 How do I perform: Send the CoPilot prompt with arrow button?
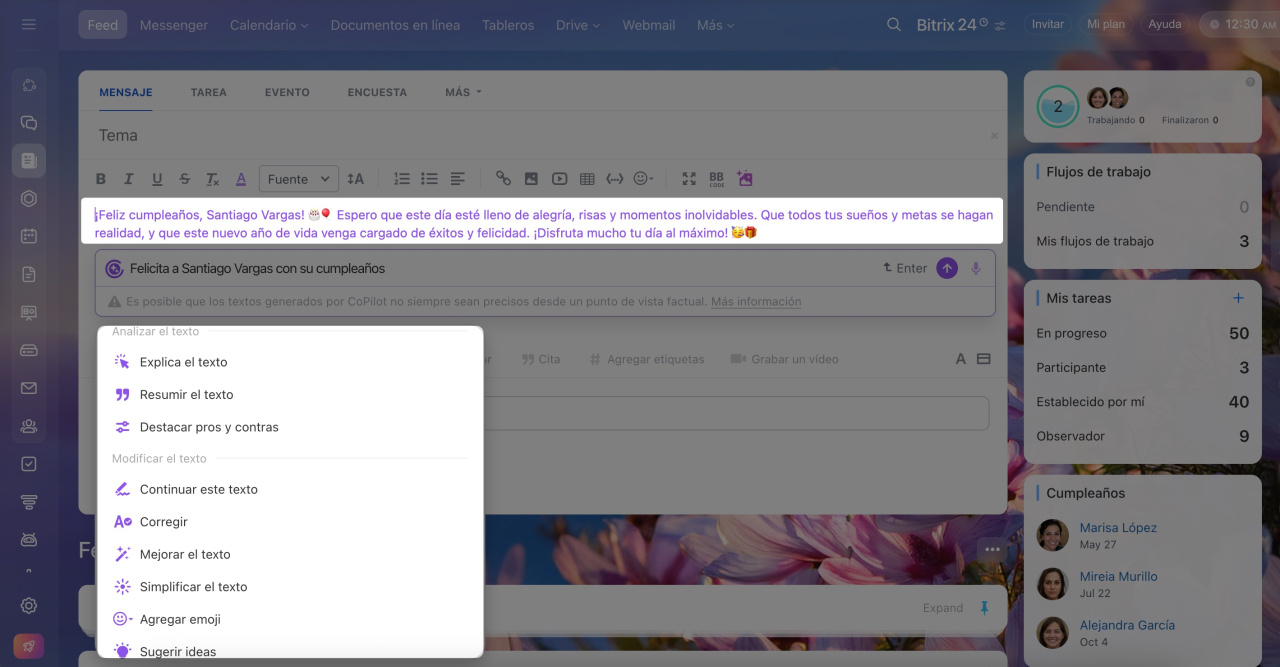coord(946,268)
